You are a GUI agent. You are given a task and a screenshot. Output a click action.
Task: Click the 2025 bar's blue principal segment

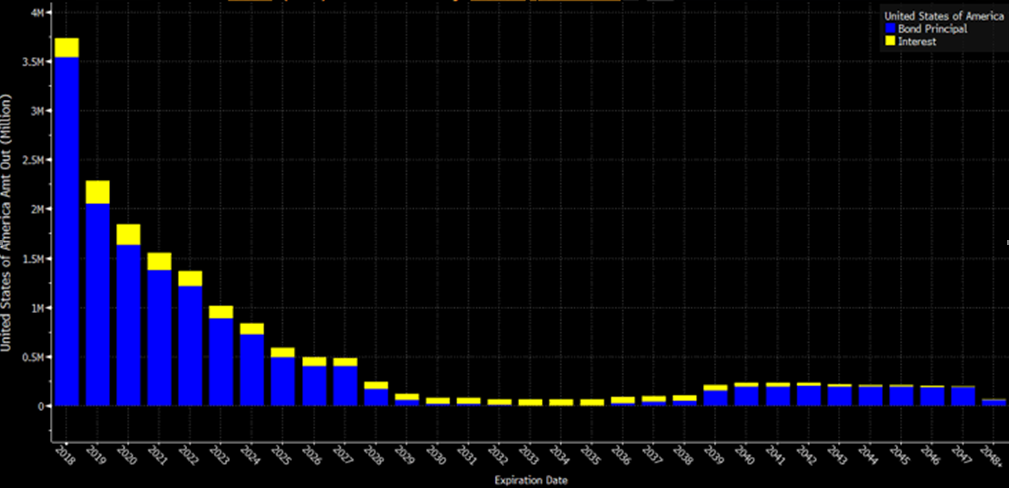[x=283, y=380]
